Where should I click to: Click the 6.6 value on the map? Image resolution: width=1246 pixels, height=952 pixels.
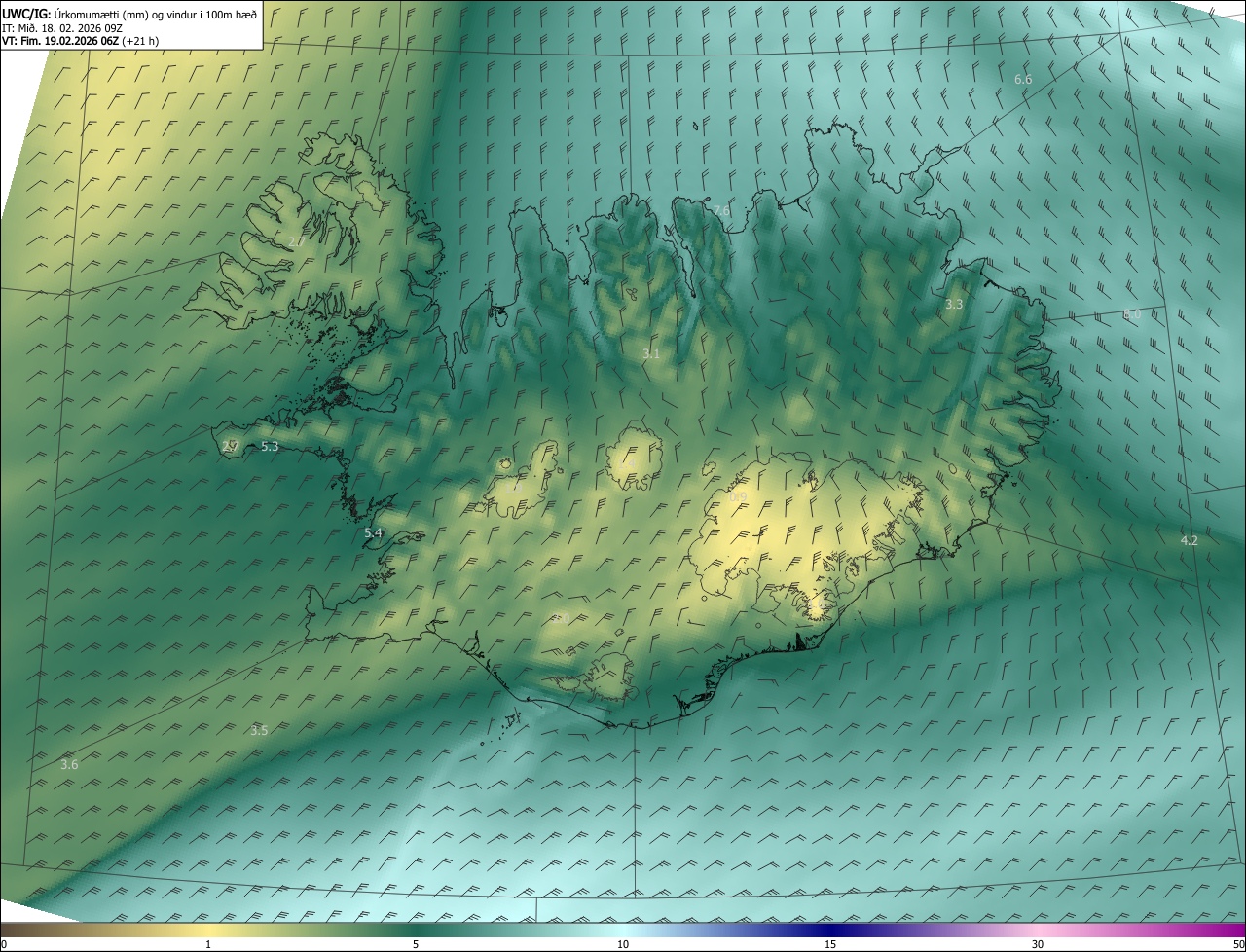pyautogui.click(x=1023, y=79)
